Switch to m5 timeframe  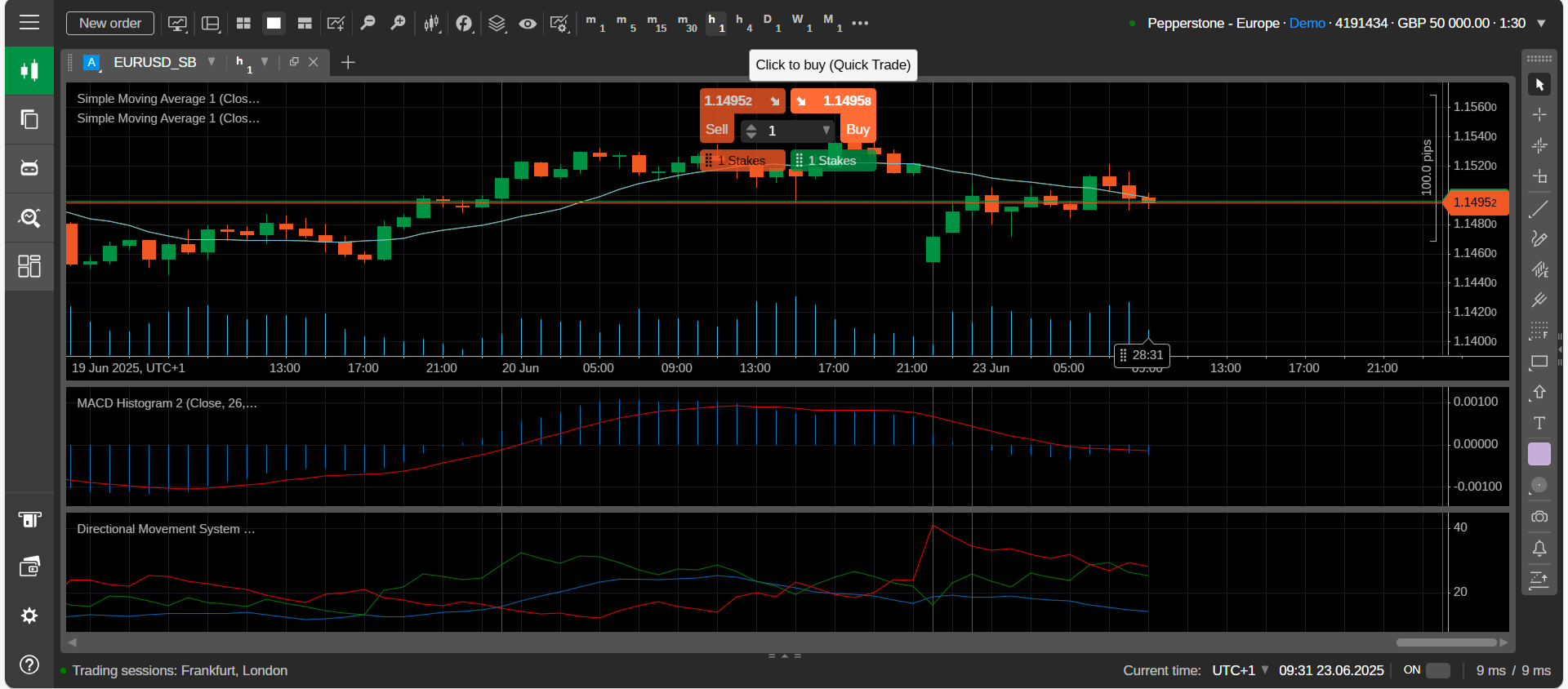(626, 23)
